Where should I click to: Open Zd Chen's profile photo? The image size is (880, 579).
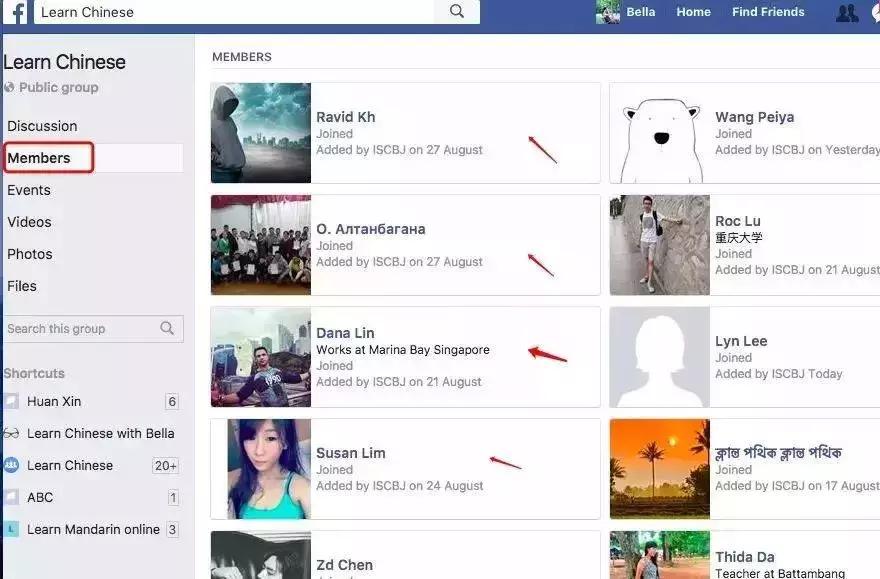tap(260, 555)
